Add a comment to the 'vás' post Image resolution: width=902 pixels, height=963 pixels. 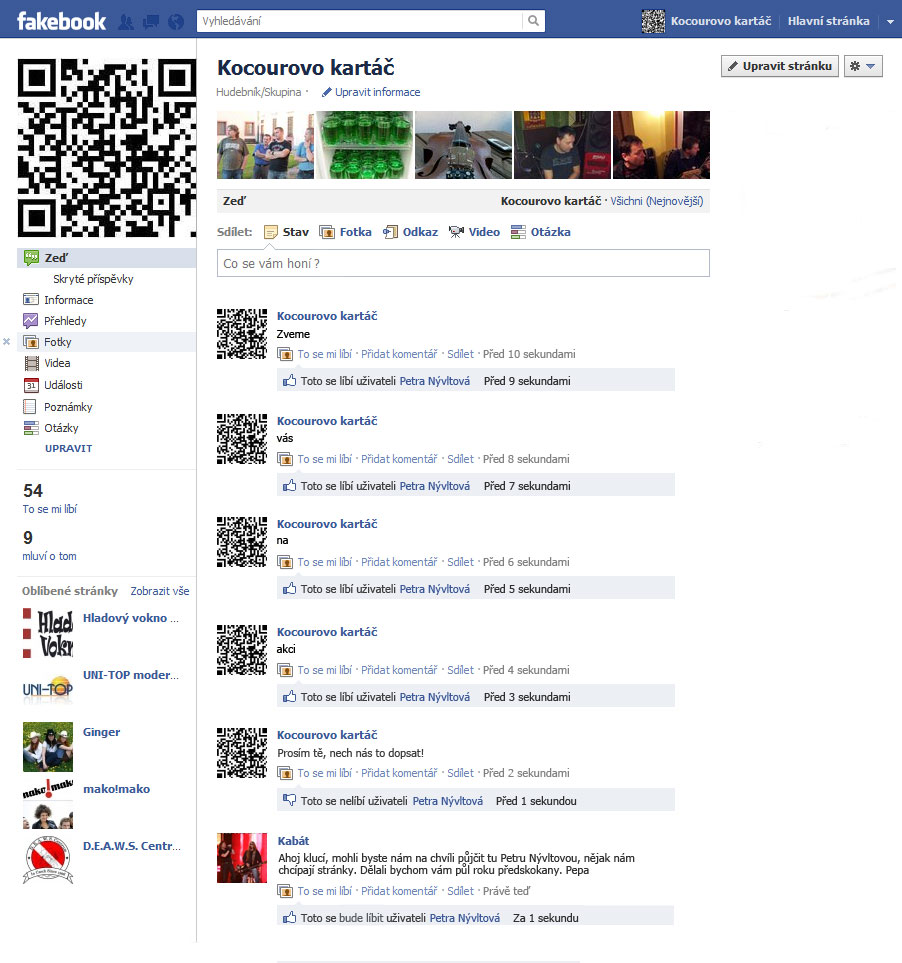[x=399, y=459]
